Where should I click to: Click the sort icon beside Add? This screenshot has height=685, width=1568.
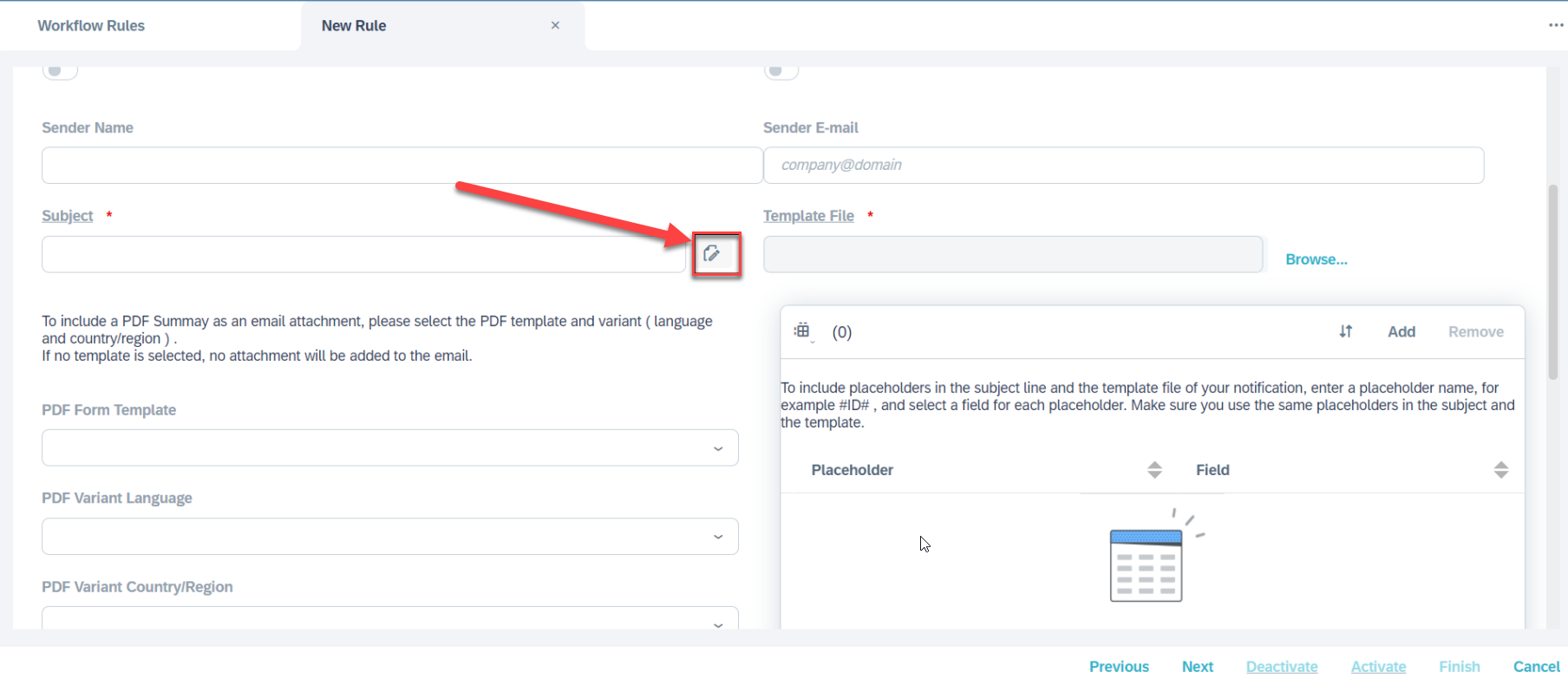pos(1345,331)
